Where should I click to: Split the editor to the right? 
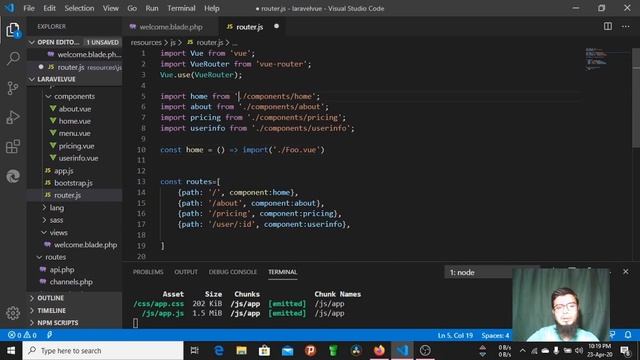point(608,27)
